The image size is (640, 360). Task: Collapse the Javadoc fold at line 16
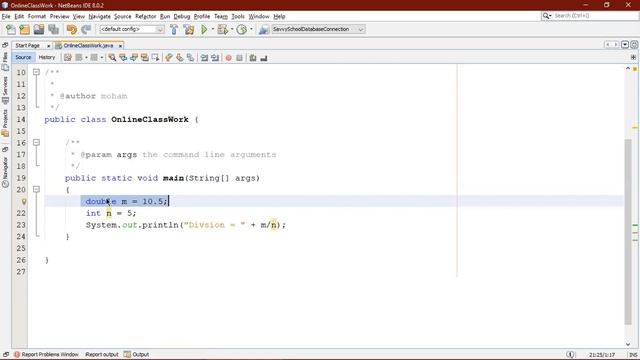pyautogui.click(x=36, y=142)
